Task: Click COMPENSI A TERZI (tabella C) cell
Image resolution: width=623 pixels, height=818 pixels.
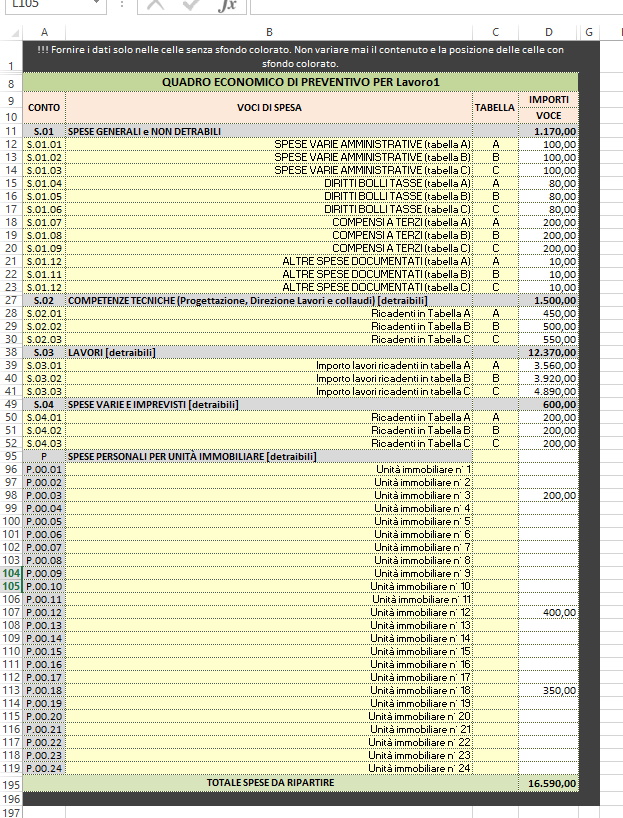Action: click(x=269, y=248)
